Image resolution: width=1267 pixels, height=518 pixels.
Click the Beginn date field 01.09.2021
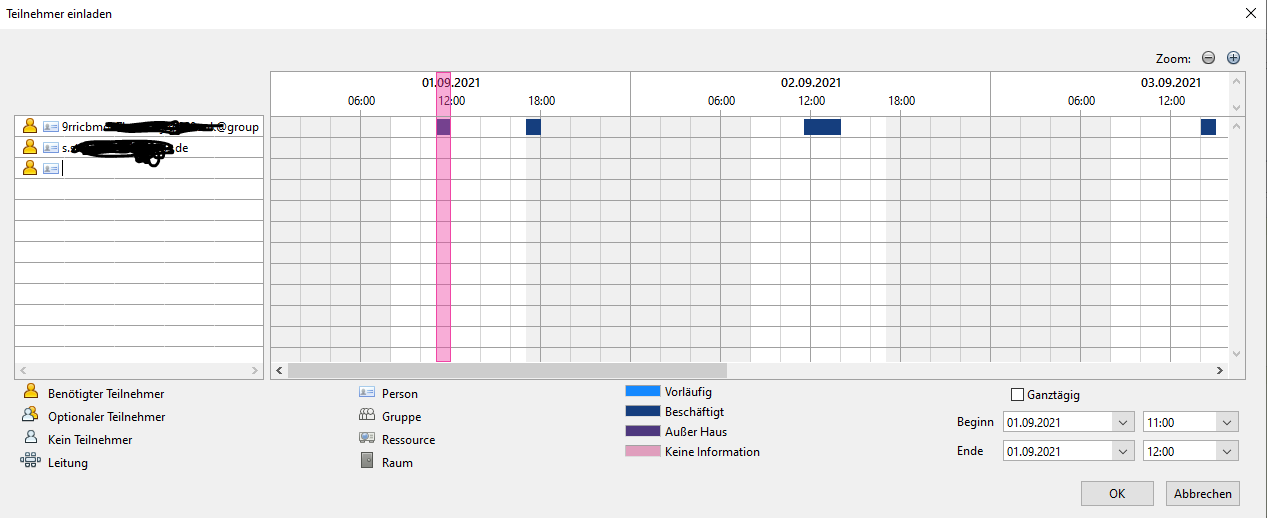tap(1059, 422)
